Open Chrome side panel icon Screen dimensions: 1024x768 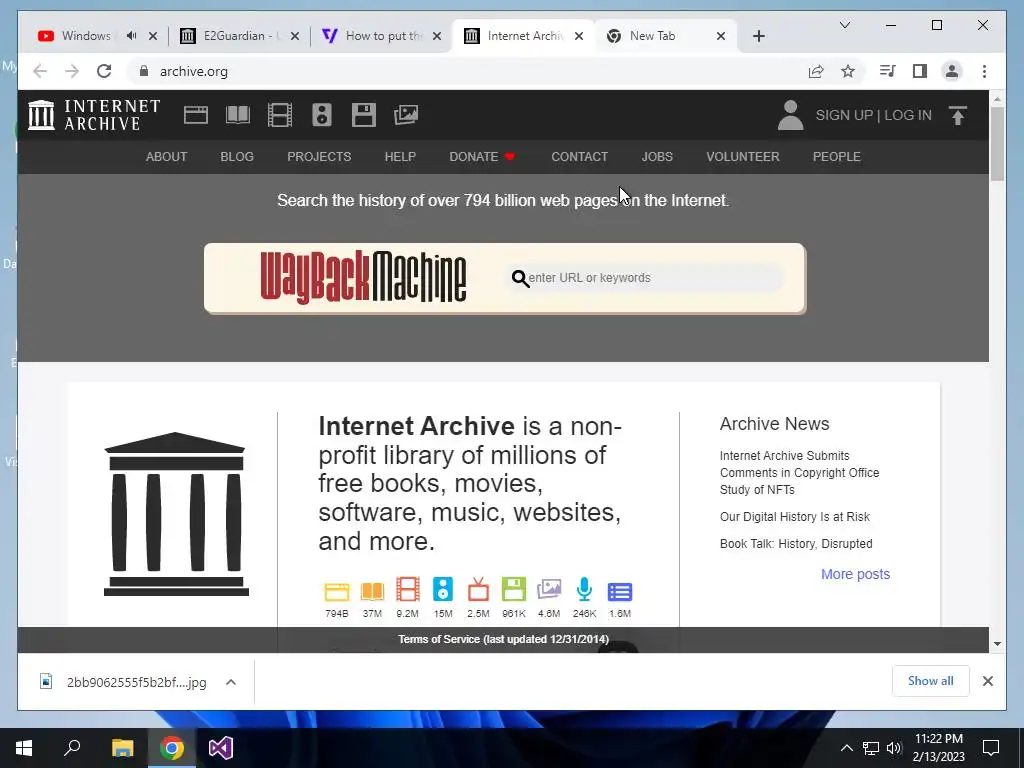click(920, 71)
